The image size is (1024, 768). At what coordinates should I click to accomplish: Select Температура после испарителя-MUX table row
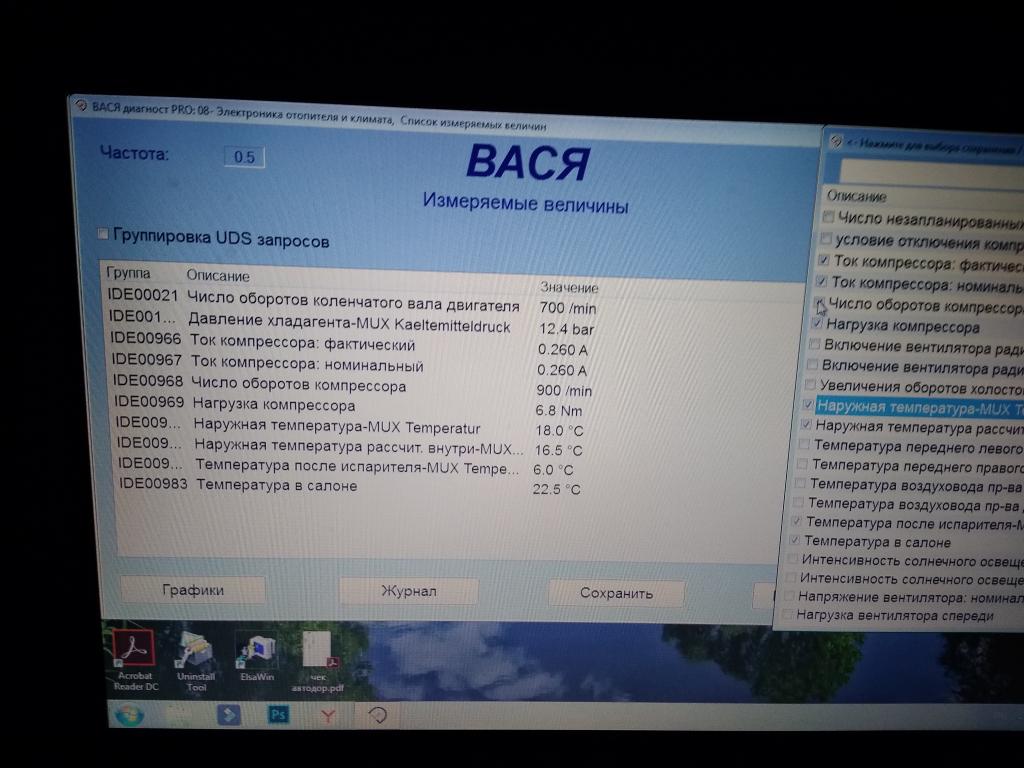(x=346, y=466)
